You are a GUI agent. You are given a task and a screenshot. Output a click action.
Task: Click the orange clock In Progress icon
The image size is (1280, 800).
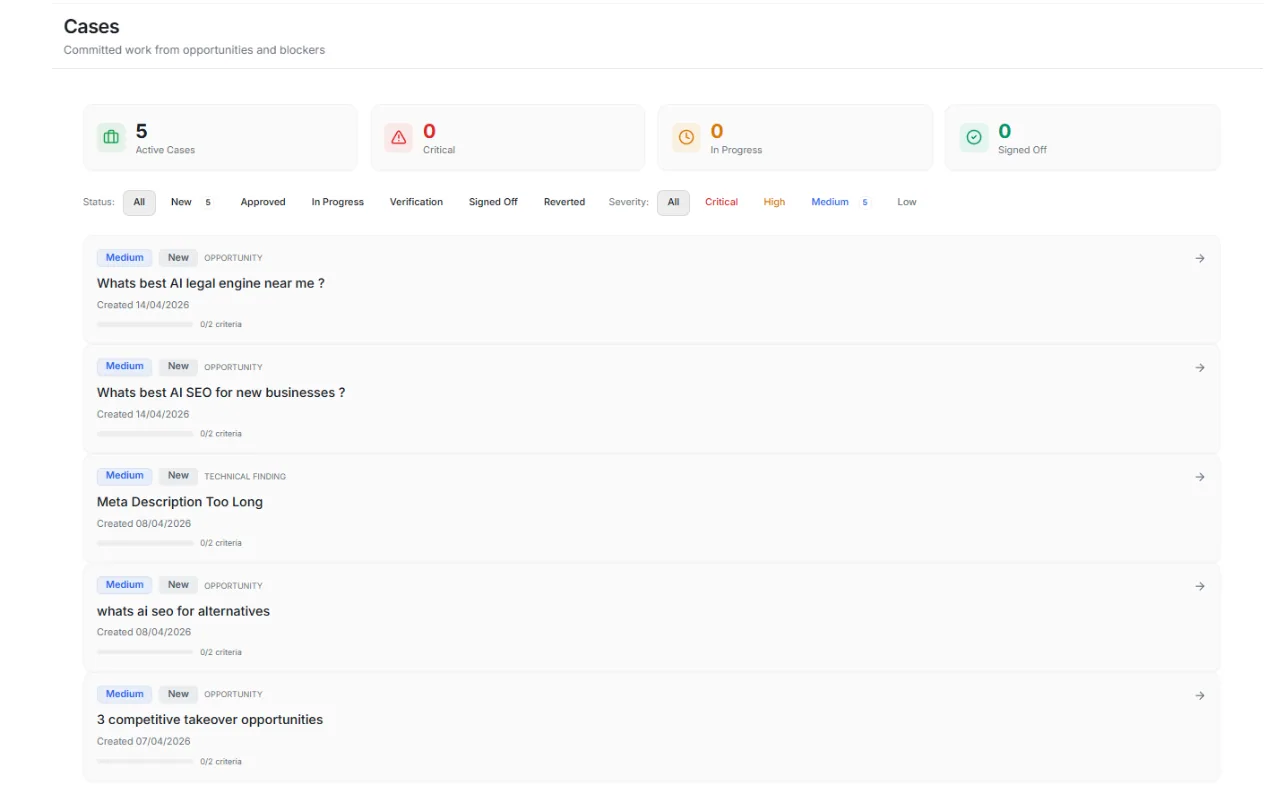pos(686,138)
